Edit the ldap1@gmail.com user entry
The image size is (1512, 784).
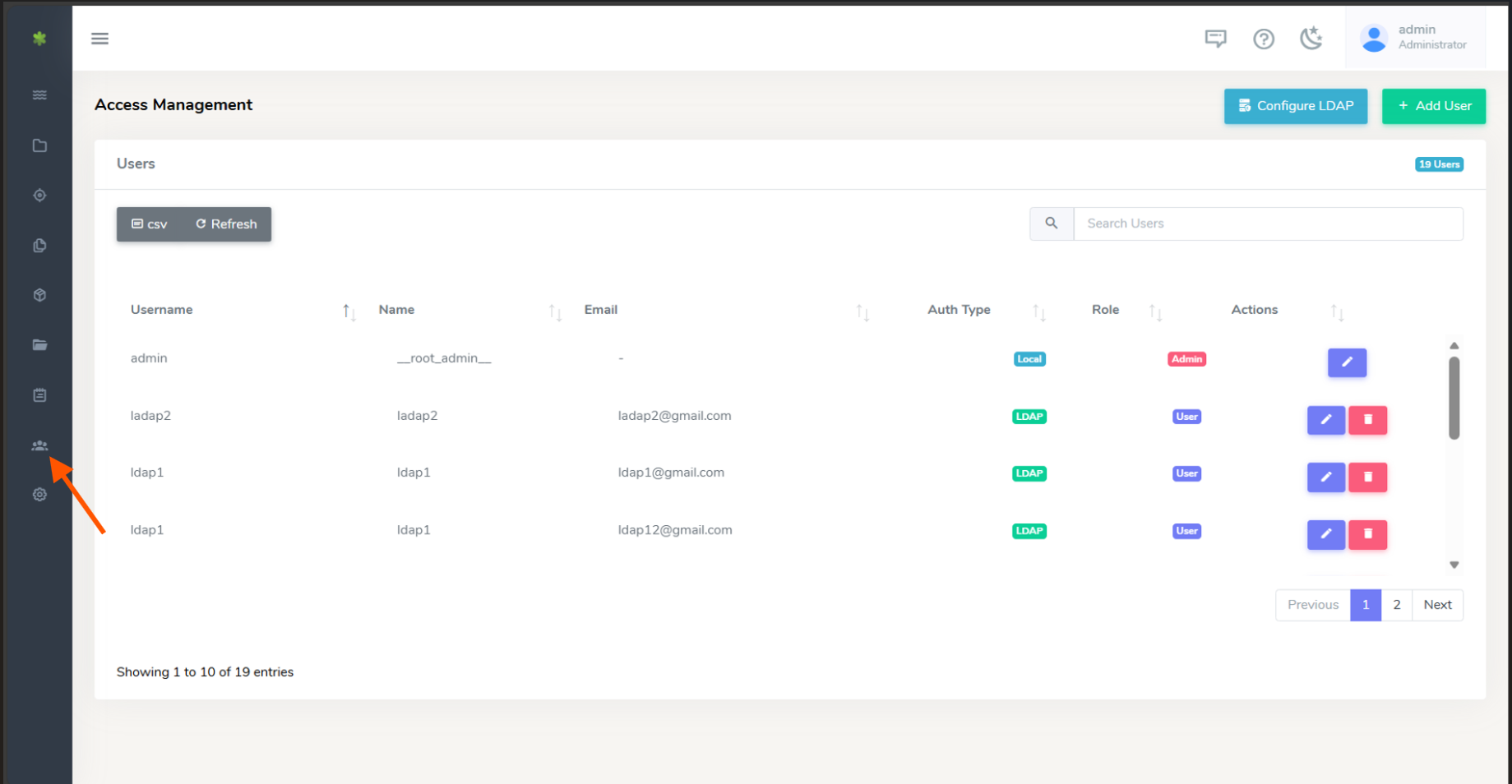(x=1325, y=477)
